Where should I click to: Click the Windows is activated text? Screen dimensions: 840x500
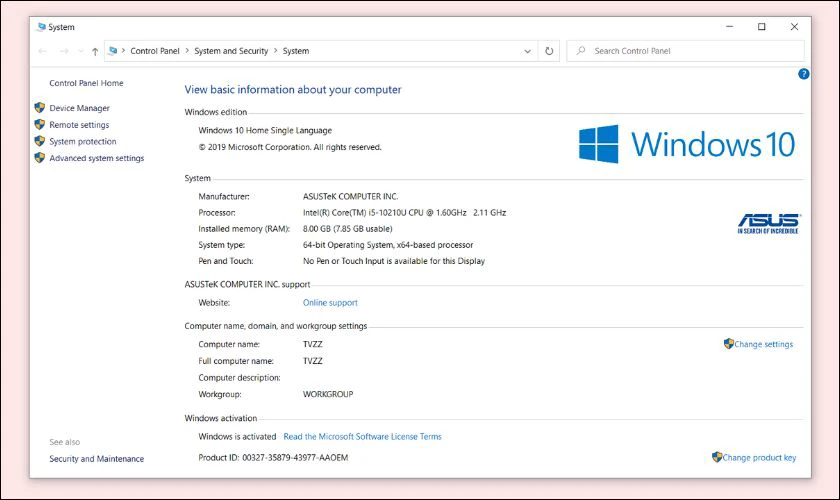pos(237,436)
